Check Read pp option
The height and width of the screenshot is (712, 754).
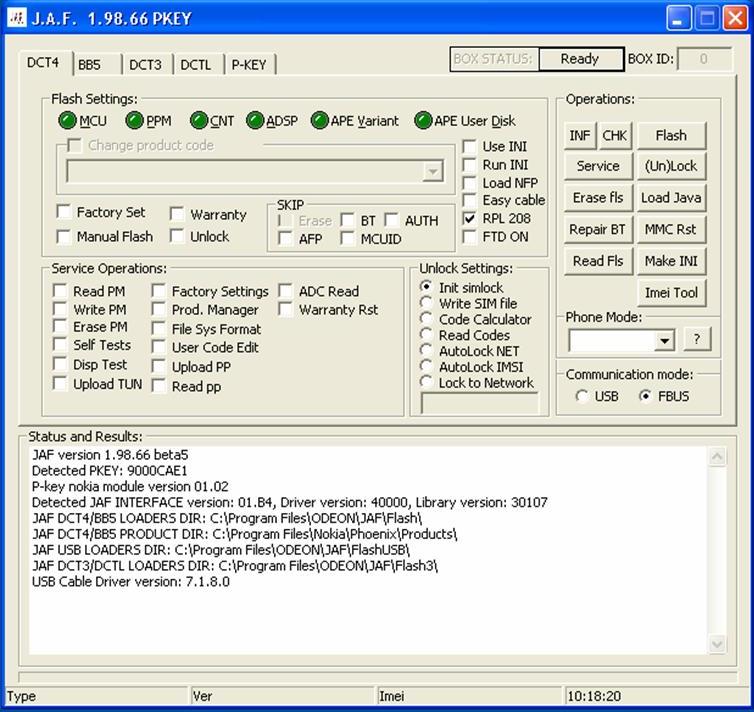point(159,386)
